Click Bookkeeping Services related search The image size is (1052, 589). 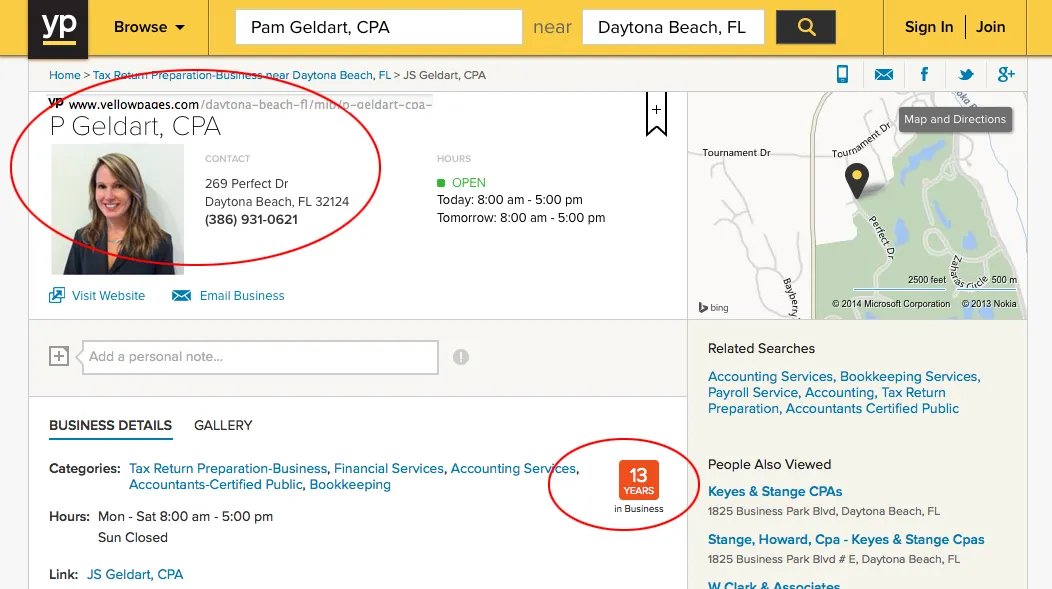coord(910,376)
